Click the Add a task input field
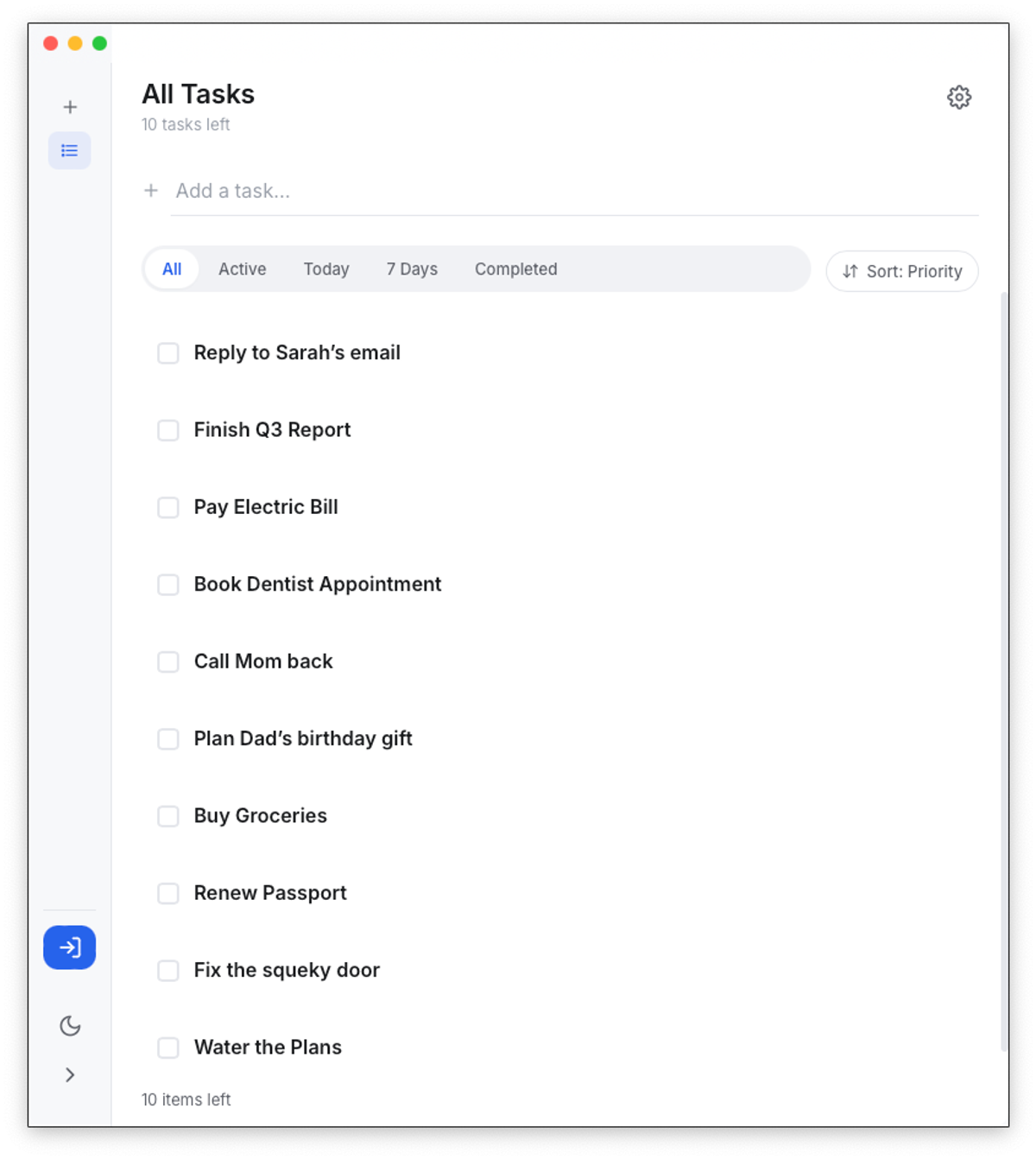1036x1159 pixels. click(575, 191)
